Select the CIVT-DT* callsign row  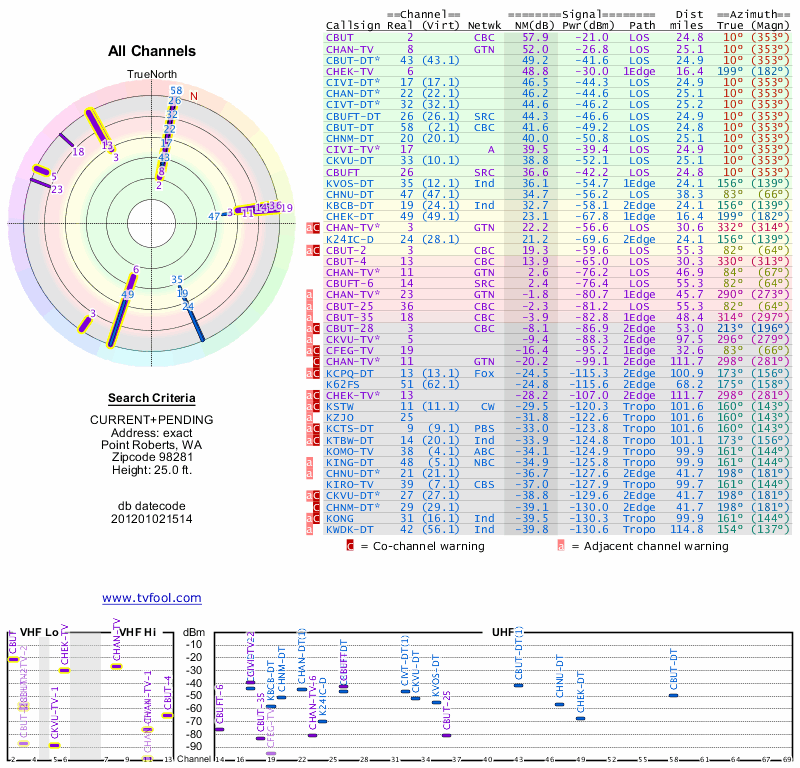click(x=353, y=105)
